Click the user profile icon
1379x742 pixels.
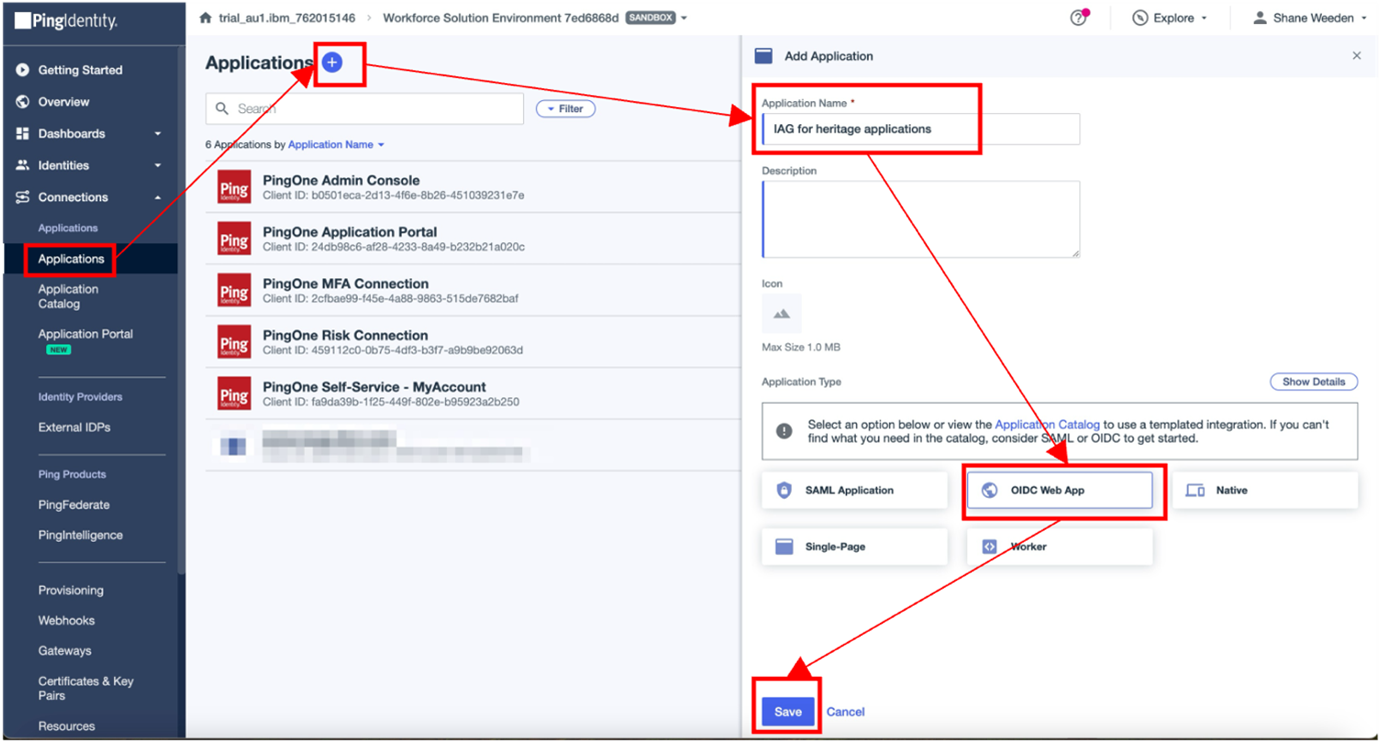1260,18
